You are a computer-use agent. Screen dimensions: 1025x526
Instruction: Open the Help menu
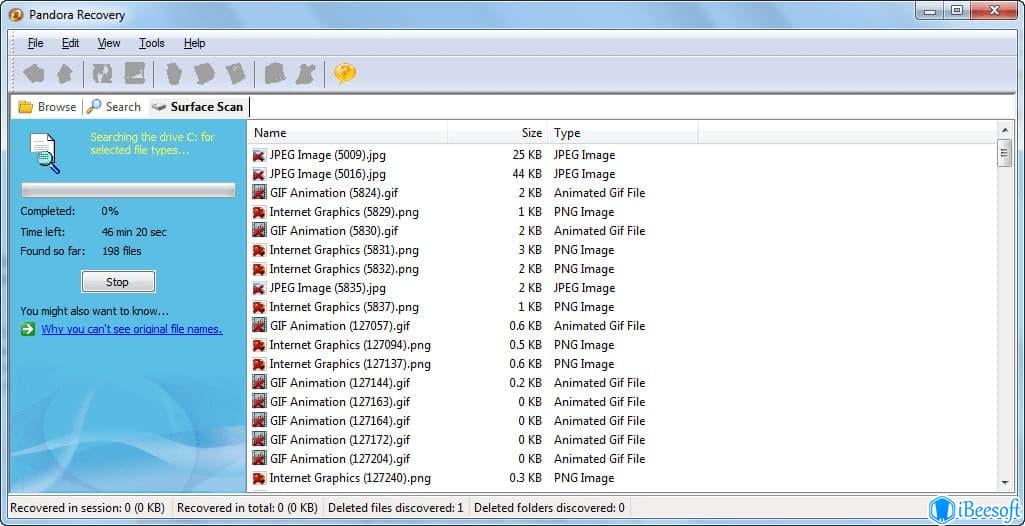194,43
